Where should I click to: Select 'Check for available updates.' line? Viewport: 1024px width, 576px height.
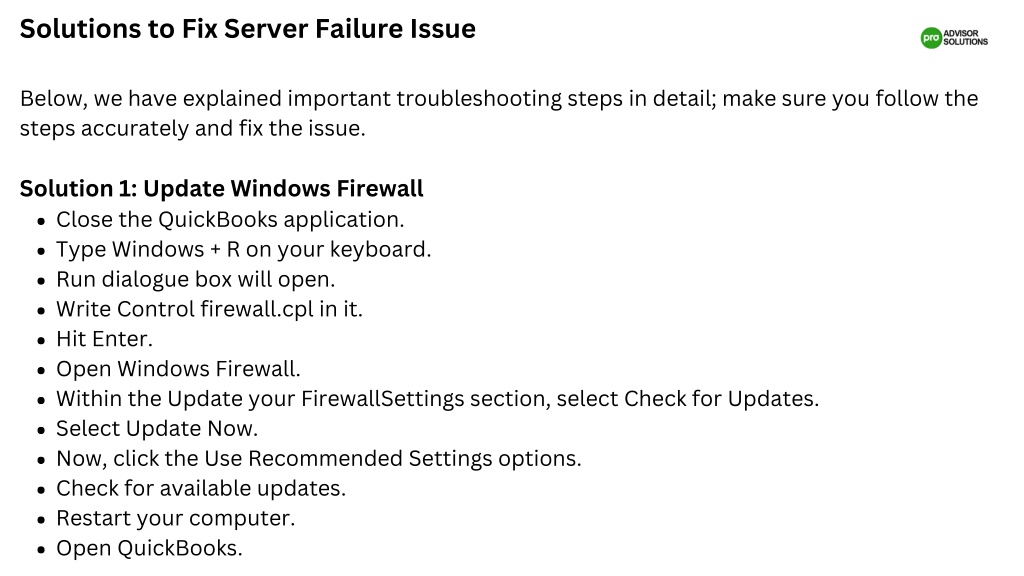pyautogui.click(x=201, y=488)
